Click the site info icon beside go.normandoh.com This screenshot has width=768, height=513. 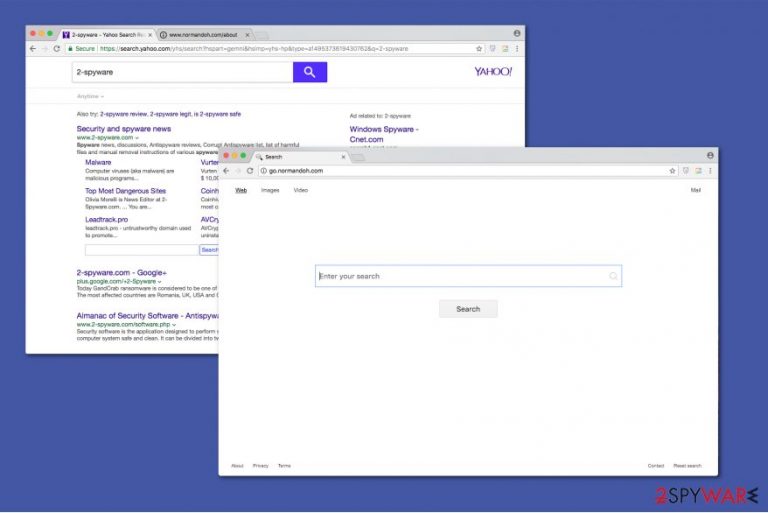(x=264, y=171)
